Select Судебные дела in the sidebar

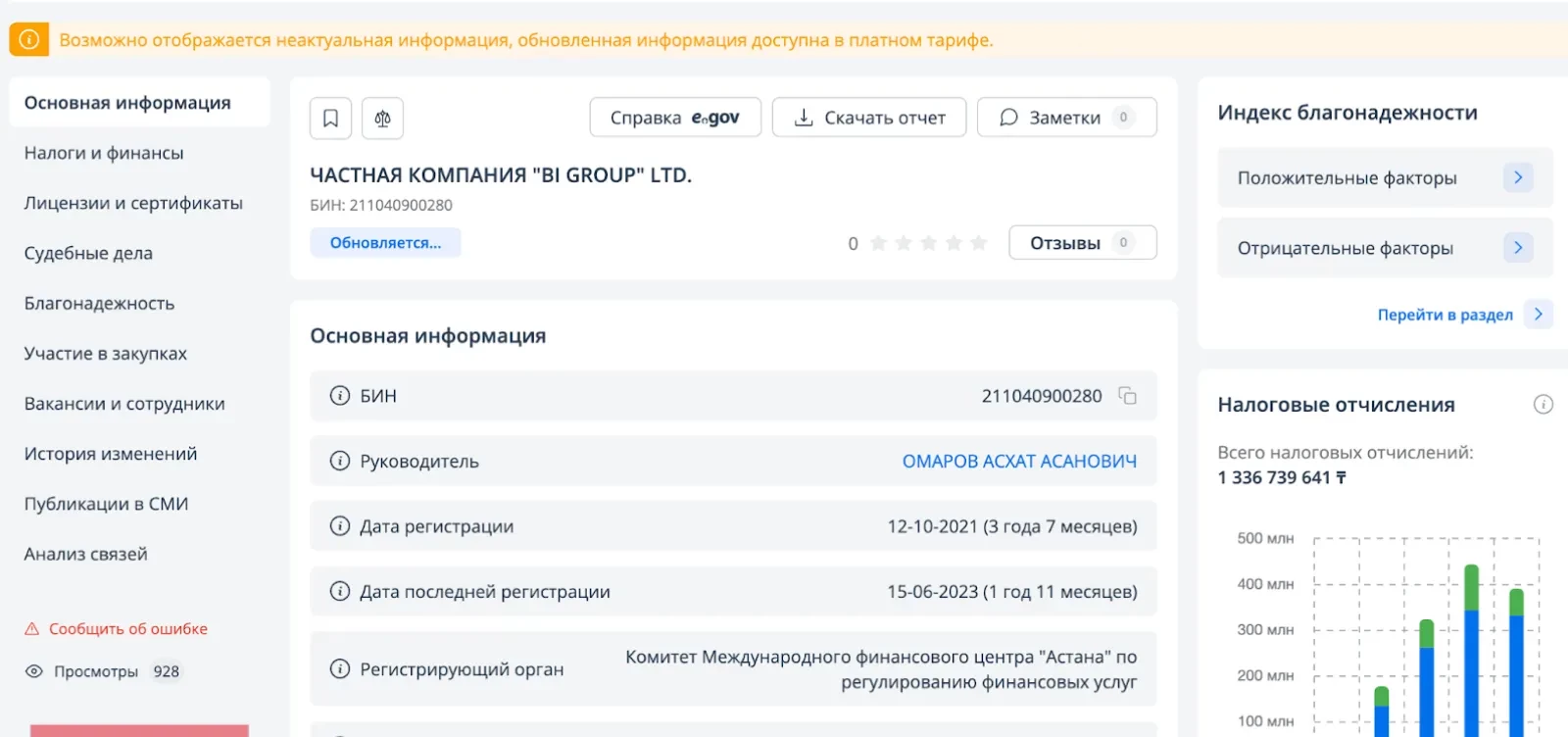click(x=88, y=253)
